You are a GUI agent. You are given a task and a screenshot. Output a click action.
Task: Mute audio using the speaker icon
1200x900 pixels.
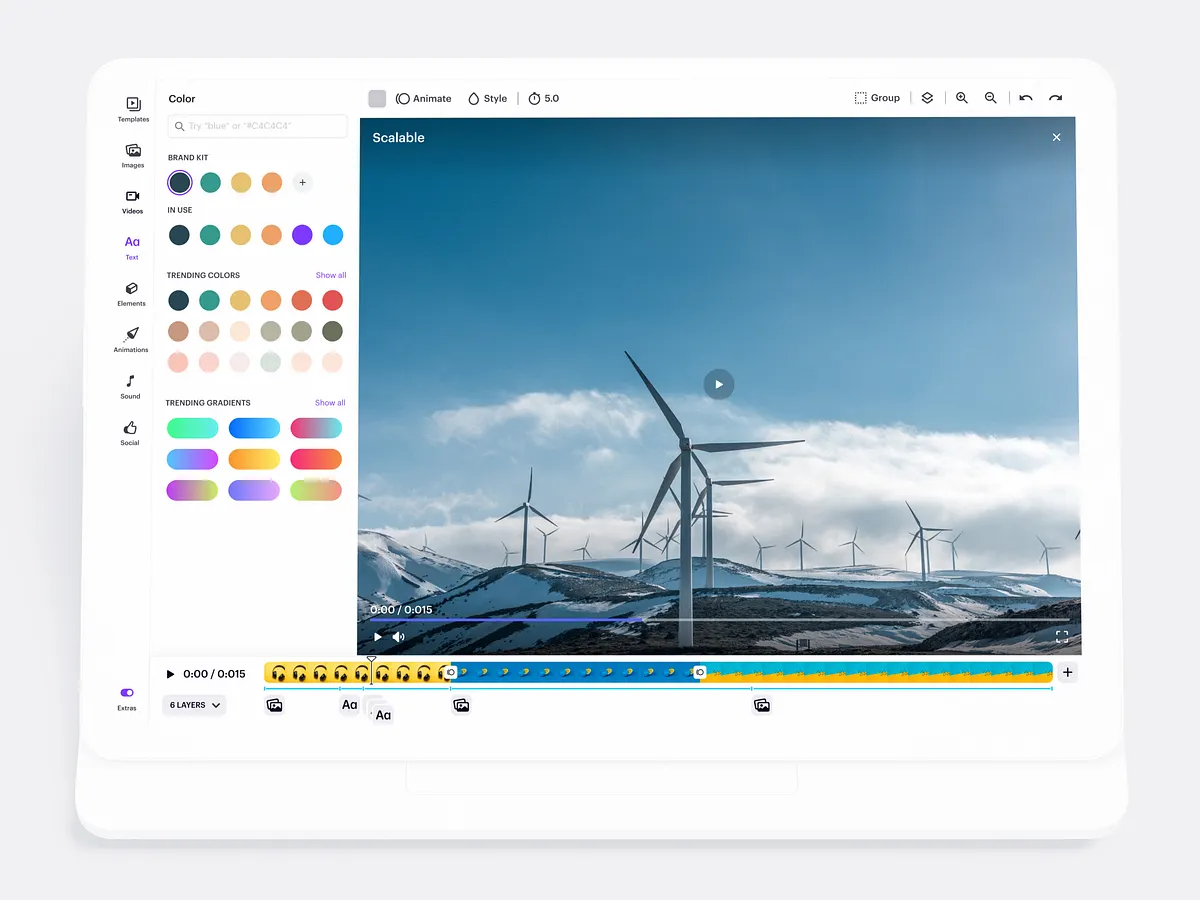397,636
